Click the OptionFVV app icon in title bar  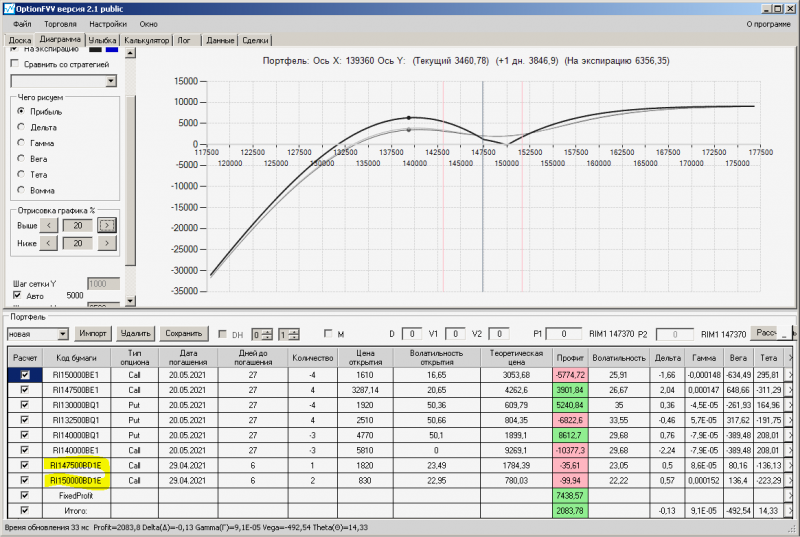(x=9, y=9)
